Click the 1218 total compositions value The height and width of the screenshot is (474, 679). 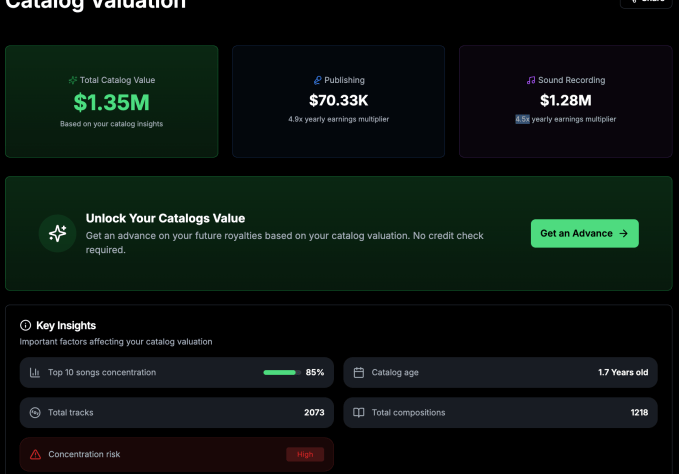(639, 413)
